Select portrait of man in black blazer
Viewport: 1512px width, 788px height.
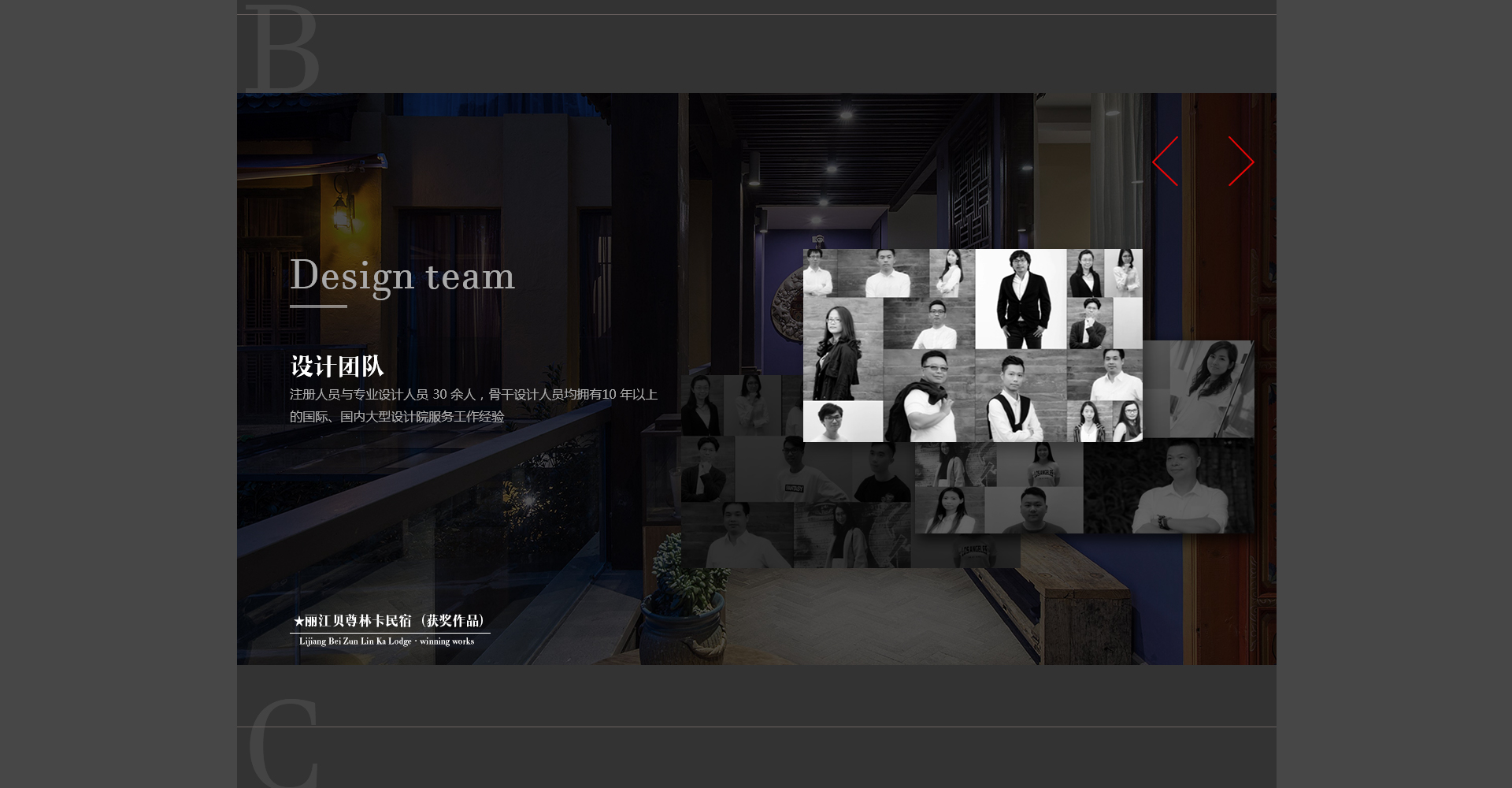click(1021, 299)
